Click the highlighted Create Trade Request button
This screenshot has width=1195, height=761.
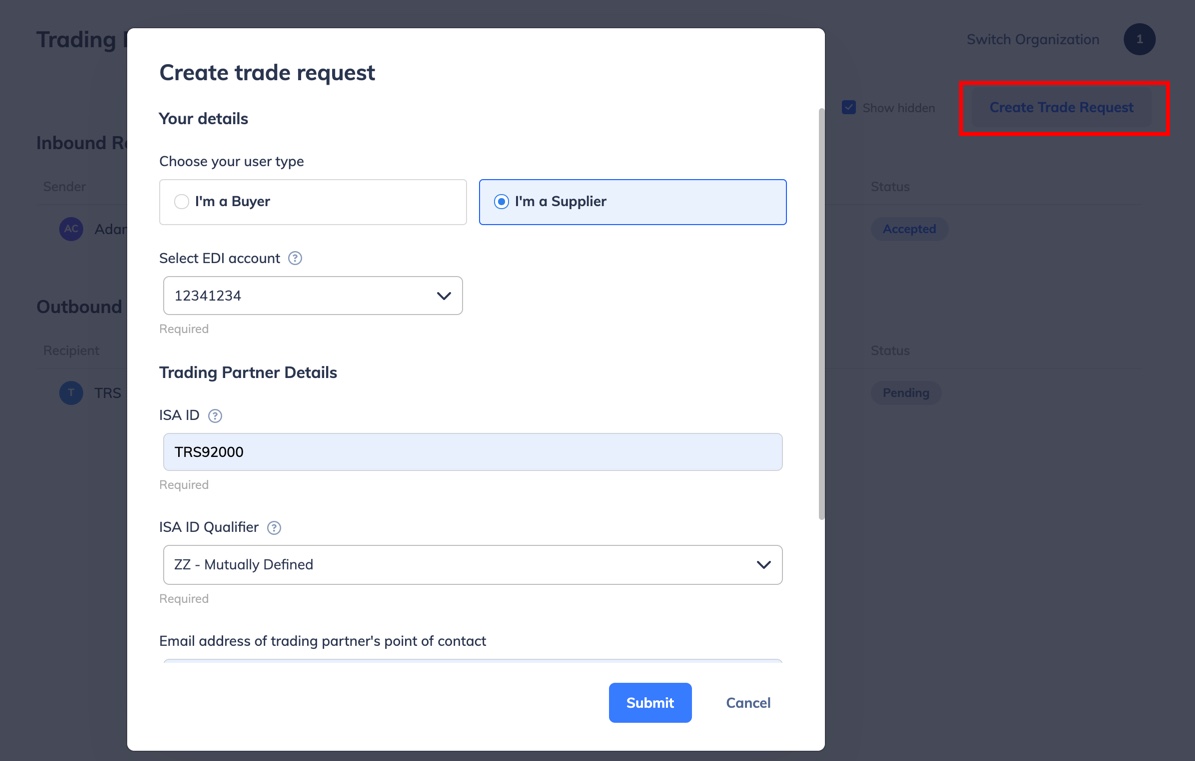click(x=1061, y=107)
